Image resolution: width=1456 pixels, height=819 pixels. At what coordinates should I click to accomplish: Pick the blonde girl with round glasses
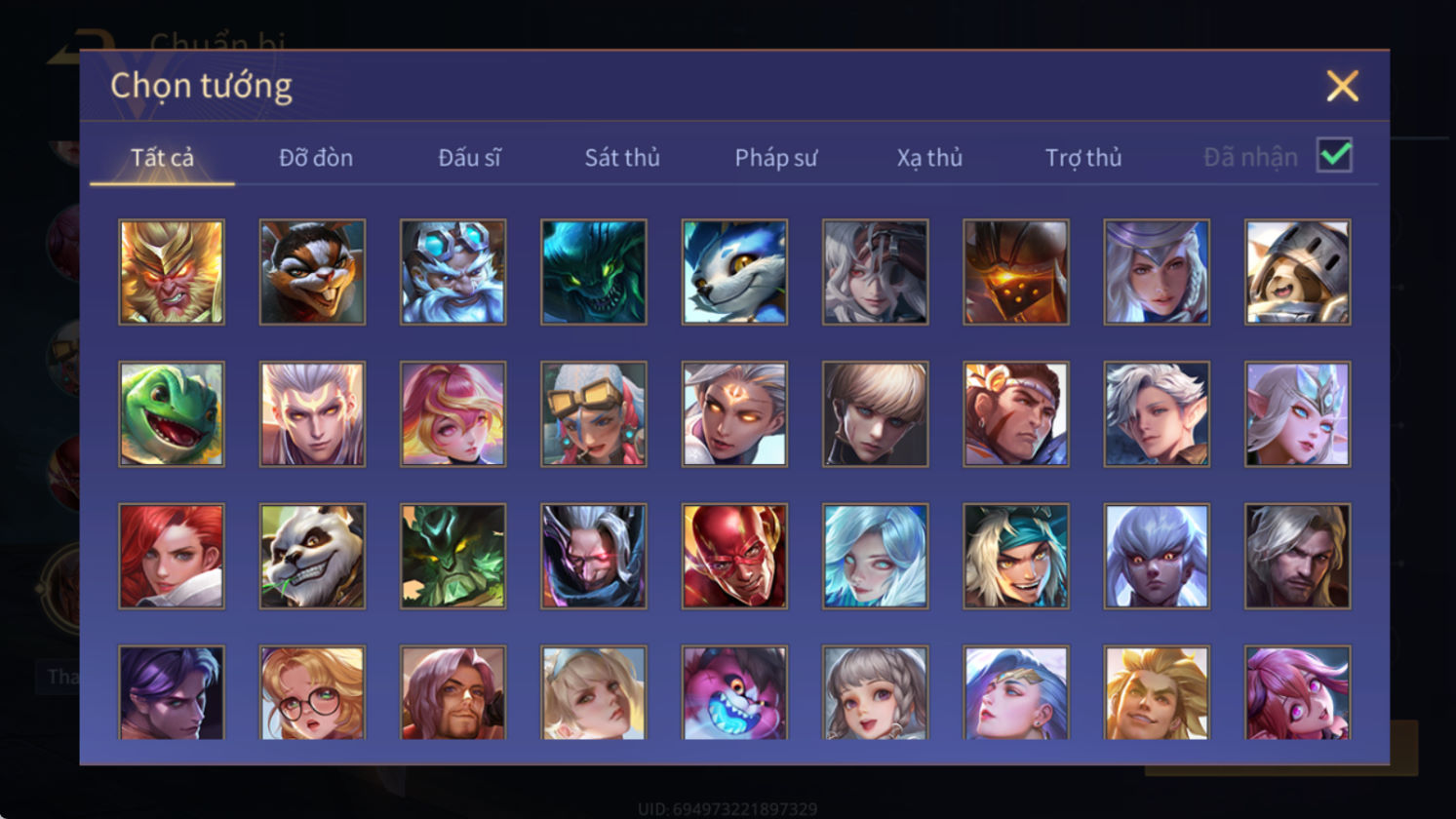(x=312, y=693)
